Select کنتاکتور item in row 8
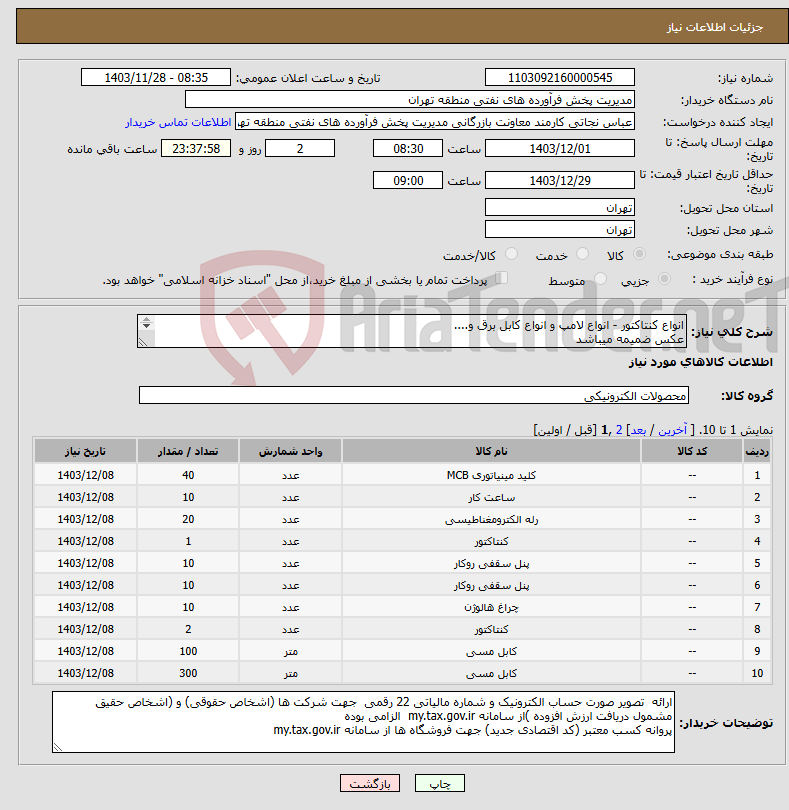This screenshot has width=789, height=810. tap(491, 630)
